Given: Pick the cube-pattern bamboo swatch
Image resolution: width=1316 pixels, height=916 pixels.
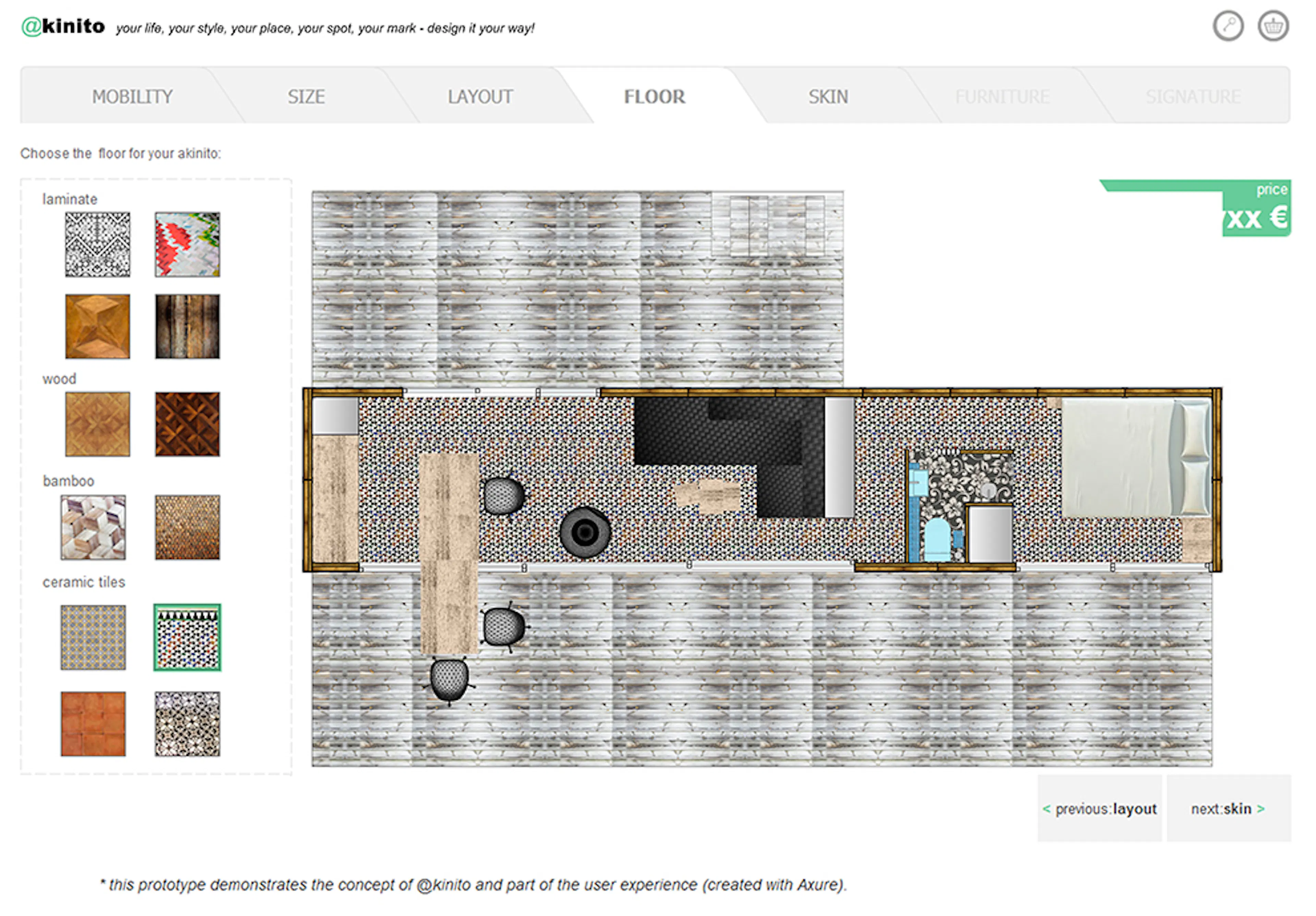Looking at the screenshot, I should point(94,527).
